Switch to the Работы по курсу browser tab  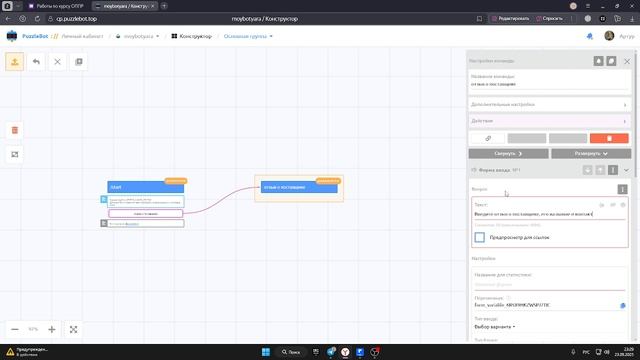[x=56, y=6]
